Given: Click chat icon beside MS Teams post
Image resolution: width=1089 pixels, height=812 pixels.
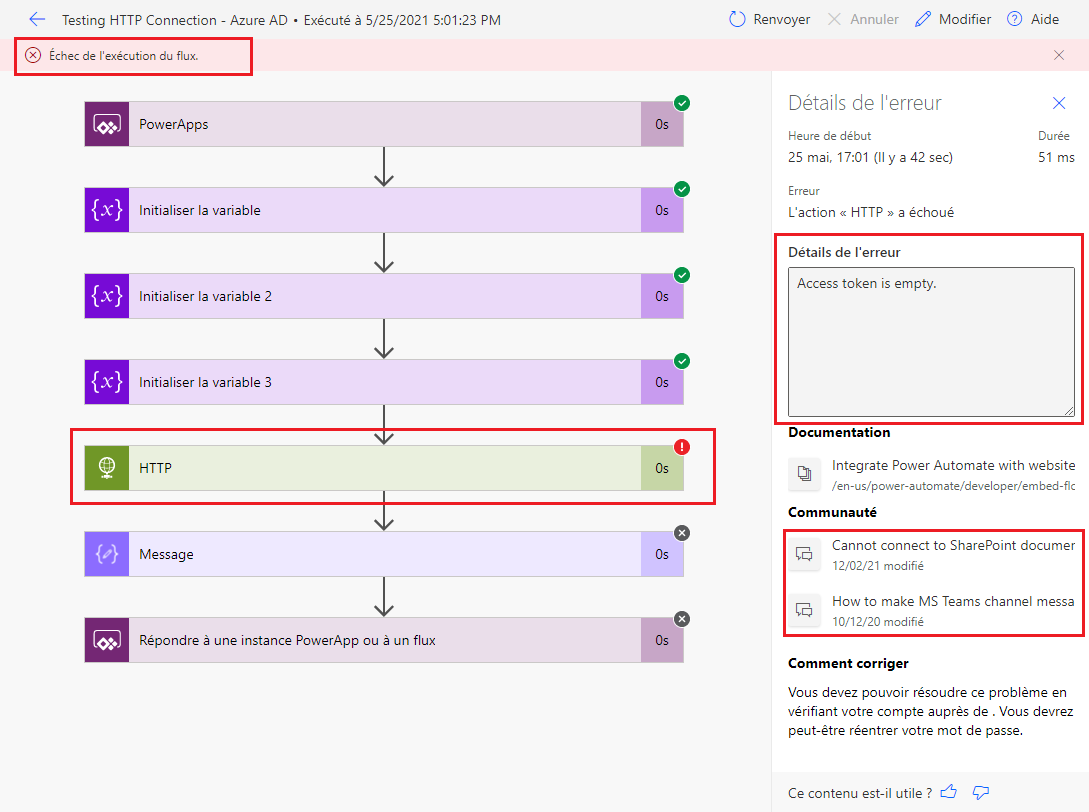Looking at the screenshot, I should point(804,610).
